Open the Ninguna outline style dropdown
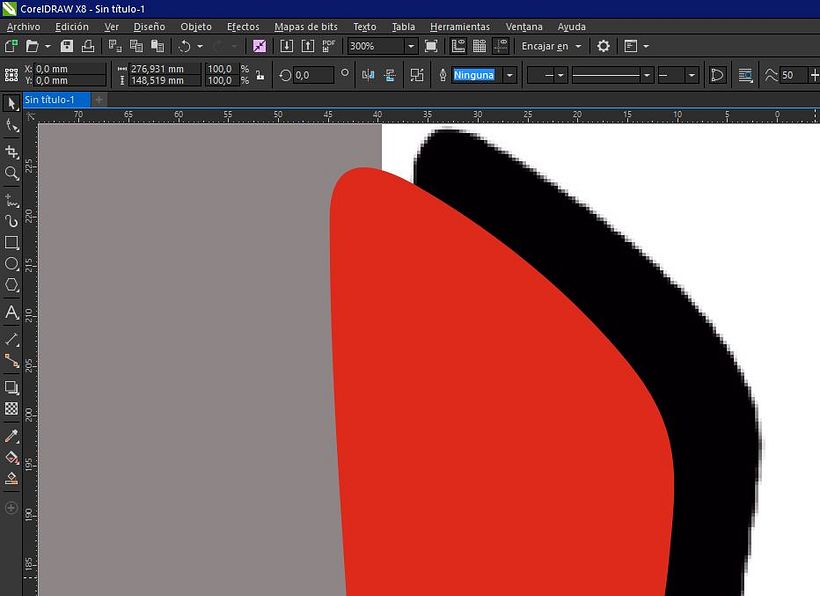 509,74
